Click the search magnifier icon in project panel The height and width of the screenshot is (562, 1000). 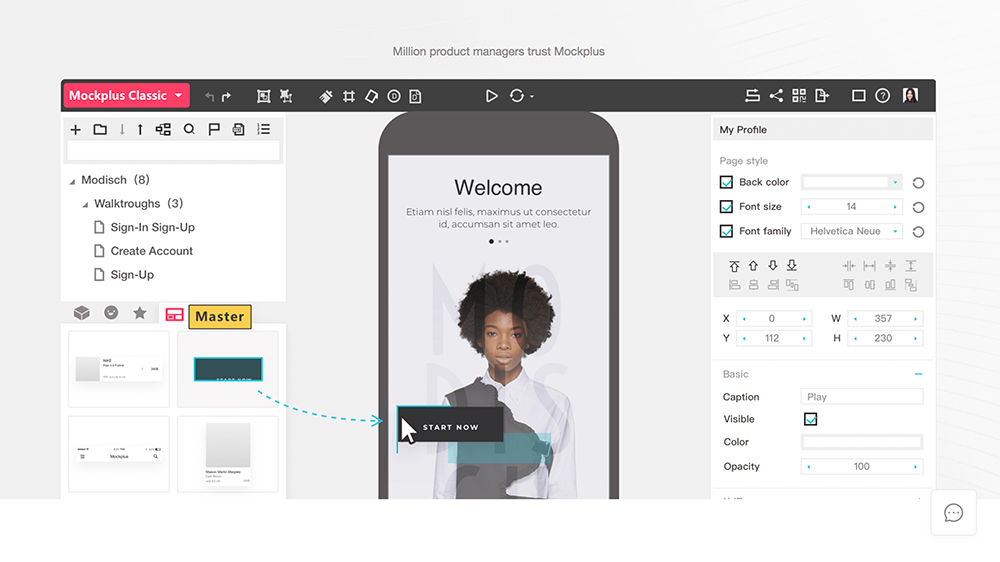[x=189, y=130]
